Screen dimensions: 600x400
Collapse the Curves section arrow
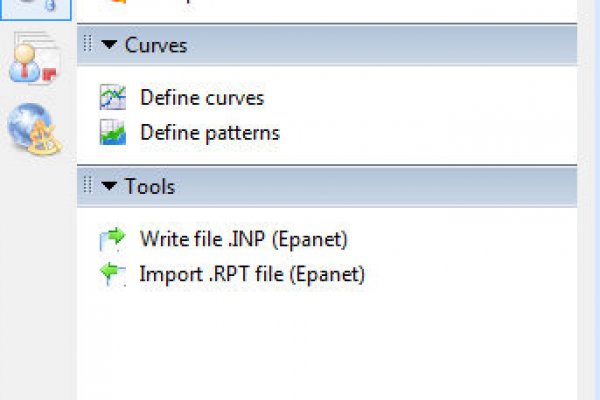pyautogui.click(x=108, y=46)
